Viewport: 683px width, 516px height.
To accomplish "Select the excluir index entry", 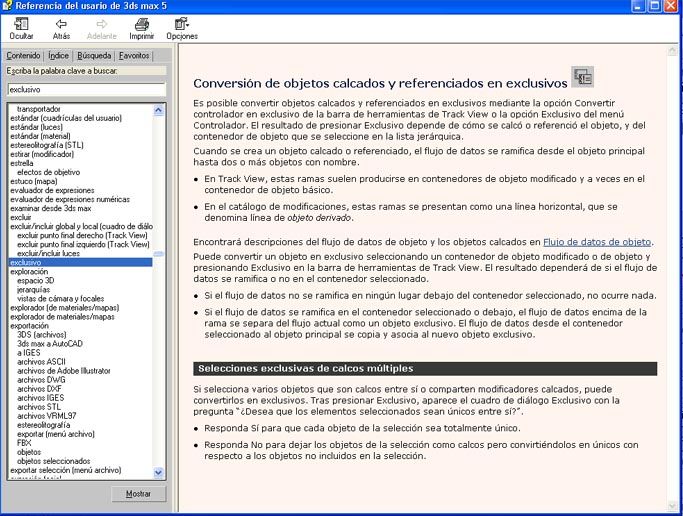I will click(21, 217).
